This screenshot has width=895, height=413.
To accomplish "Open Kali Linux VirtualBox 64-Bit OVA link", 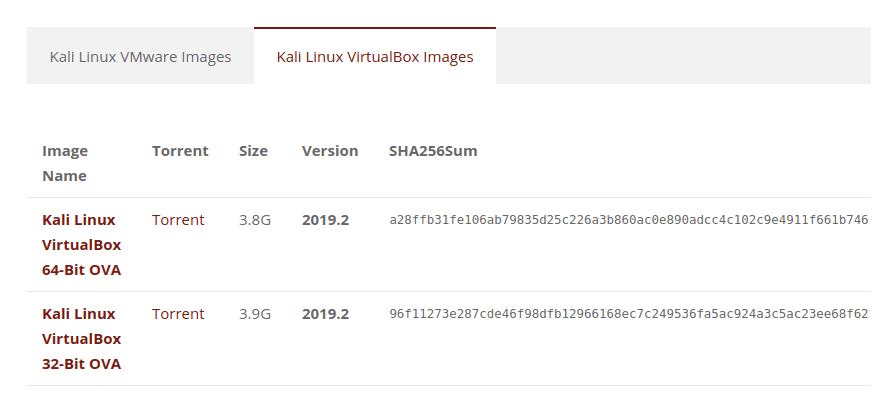I will coord(79,245).
